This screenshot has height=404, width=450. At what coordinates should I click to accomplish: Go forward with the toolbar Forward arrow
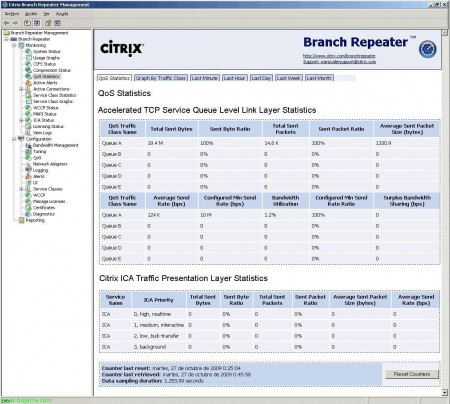[x=15, y=23]
